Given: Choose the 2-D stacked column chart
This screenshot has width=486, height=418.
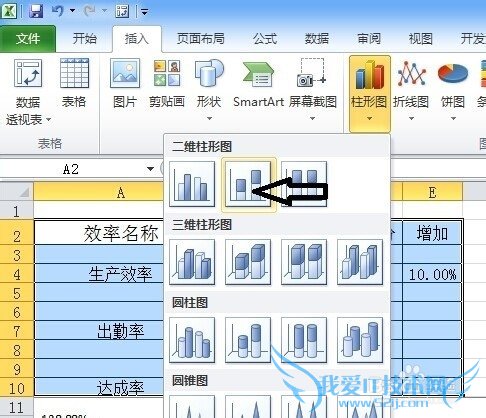Looking at the screenshot, I should 248,184.
